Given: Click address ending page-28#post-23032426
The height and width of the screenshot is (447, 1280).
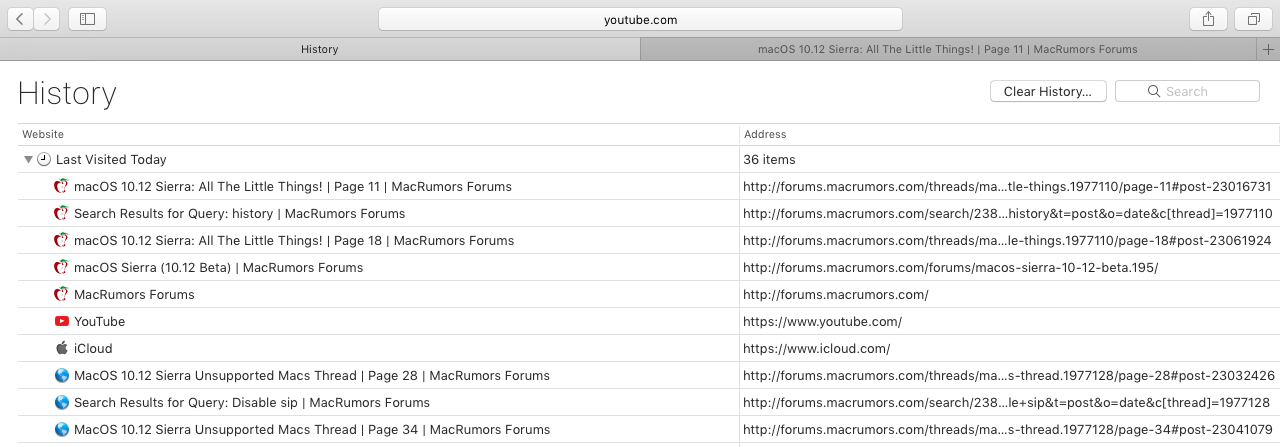Looking at the screenshot, I should 1009,375.
